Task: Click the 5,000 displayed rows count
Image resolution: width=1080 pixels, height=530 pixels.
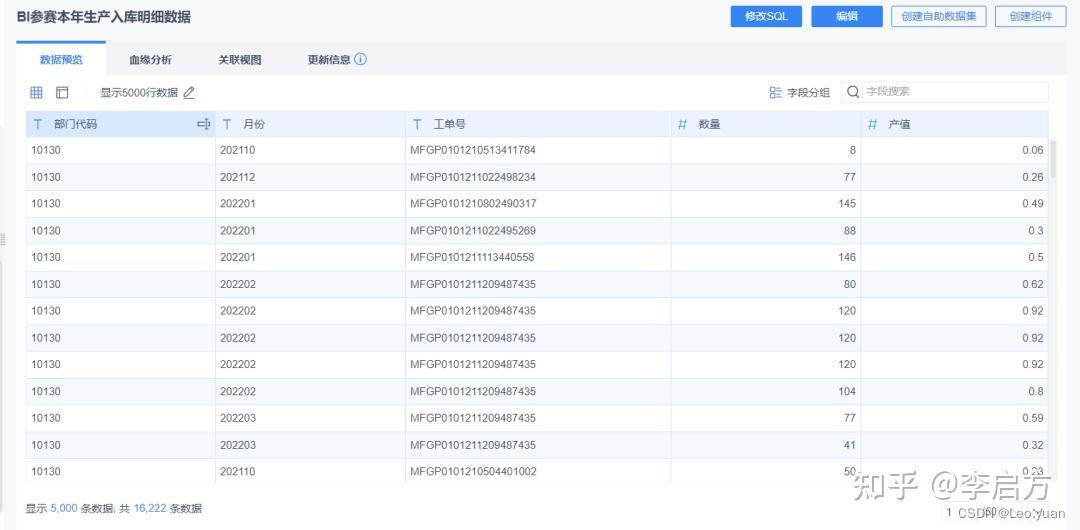Action: click(64, 509)
